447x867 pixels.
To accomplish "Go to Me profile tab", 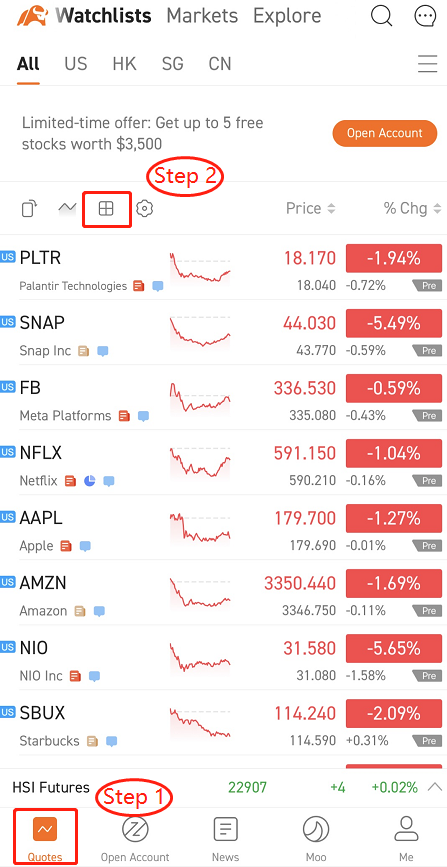I will 406,839.
